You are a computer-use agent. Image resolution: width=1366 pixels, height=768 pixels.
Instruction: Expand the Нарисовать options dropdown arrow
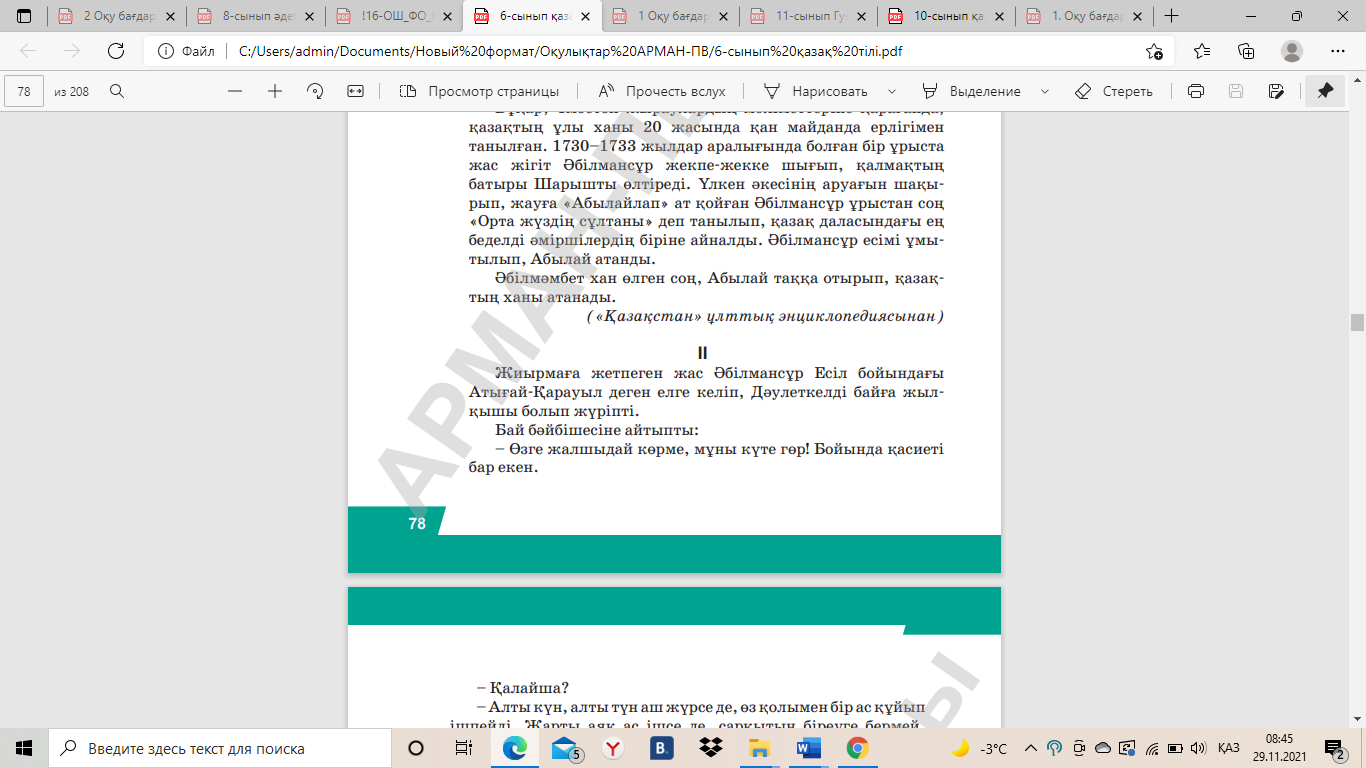coord(892,91)
